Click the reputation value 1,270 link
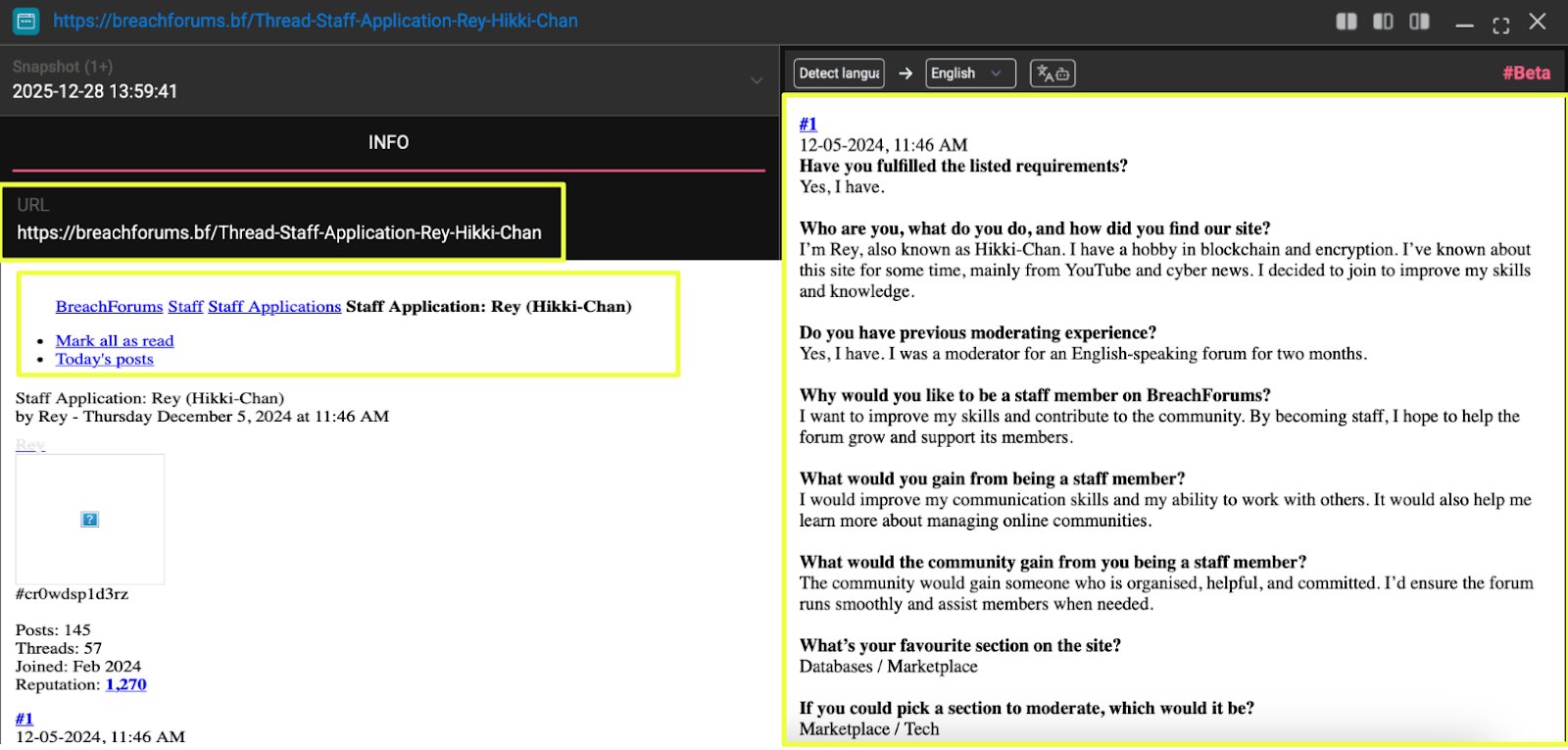 tap(126, 685)
